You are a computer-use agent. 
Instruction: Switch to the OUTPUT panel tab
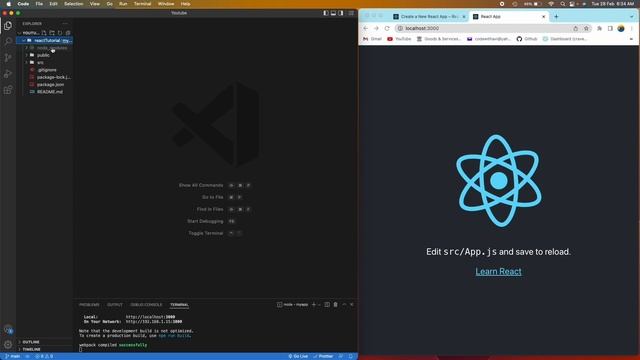click(115, 305)
